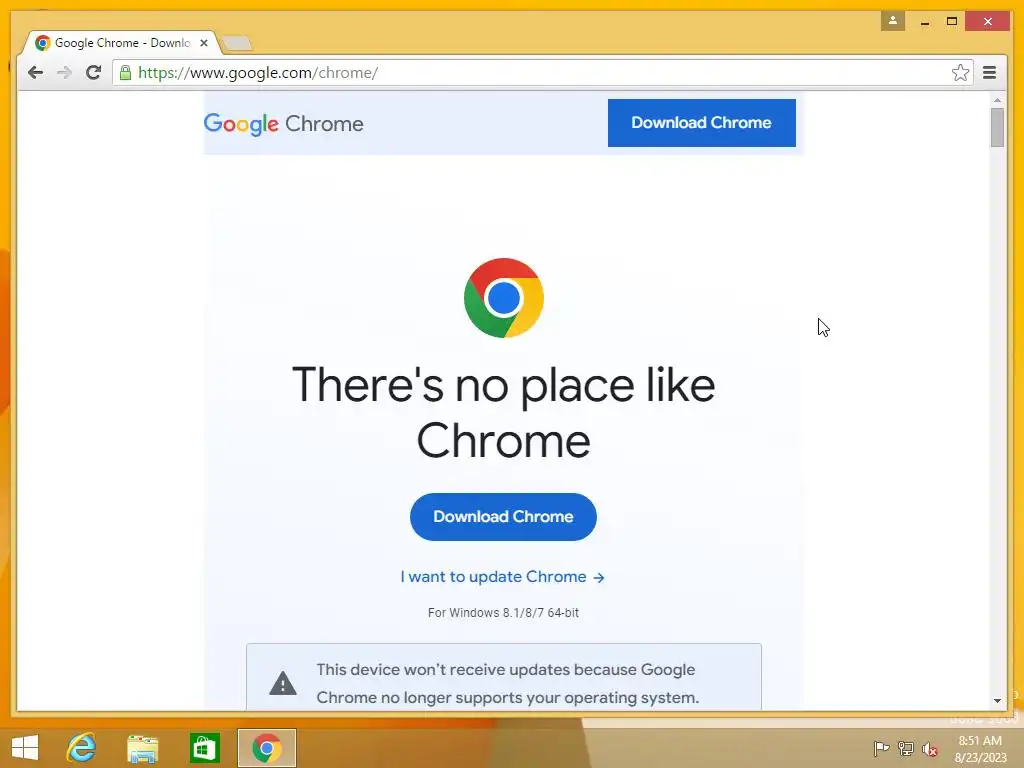Minimize the Chrome window
This screenshot has width=1024, height=768.
[925, 22]
